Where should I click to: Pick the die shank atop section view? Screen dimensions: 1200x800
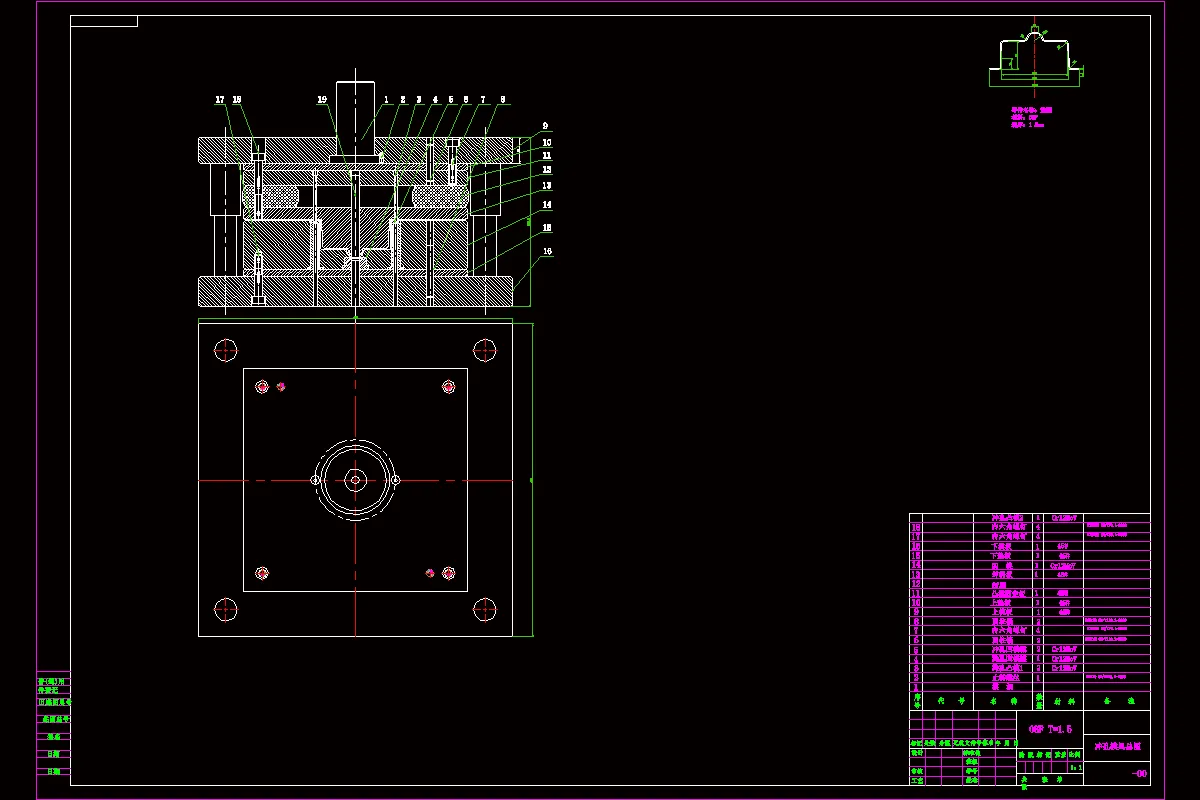point(355,118)
